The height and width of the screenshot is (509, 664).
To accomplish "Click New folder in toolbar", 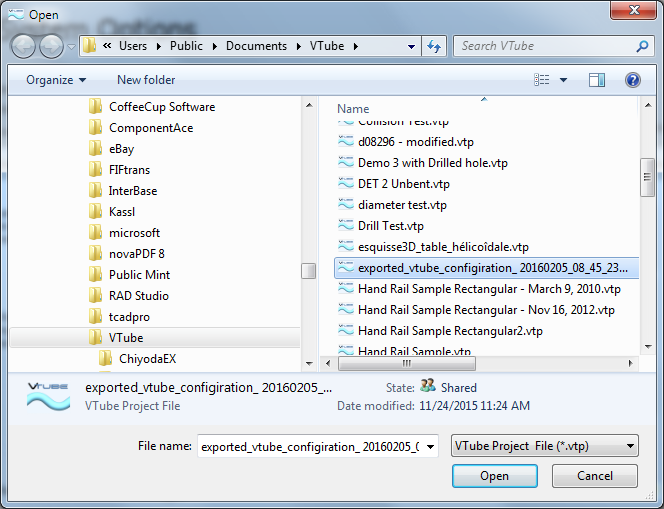I will pos(146,80).
